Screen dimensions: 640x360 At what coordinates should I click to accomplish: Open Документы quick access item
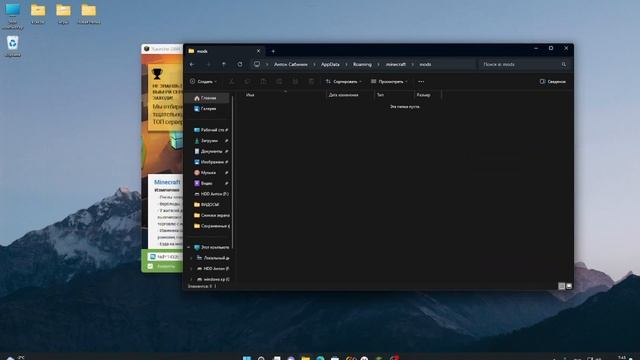coord(210,151)
